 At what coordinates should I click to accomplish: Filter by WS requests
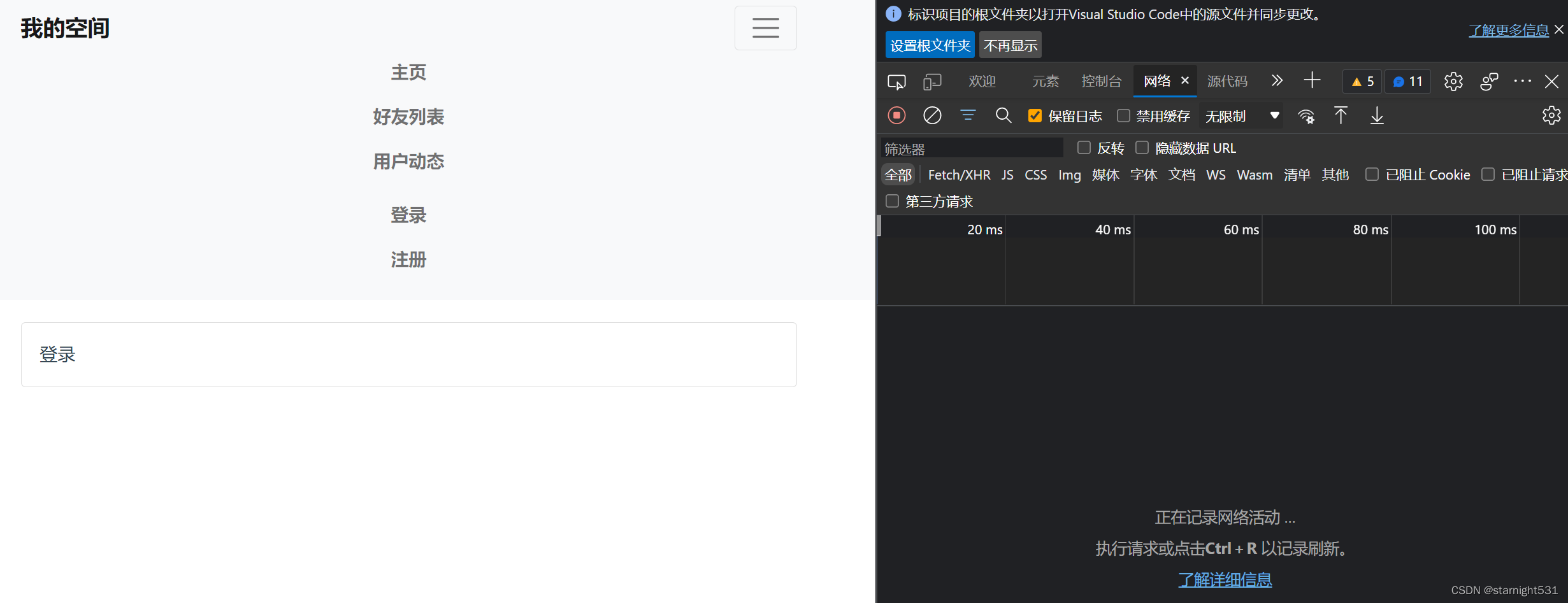tap(1216, 175)
